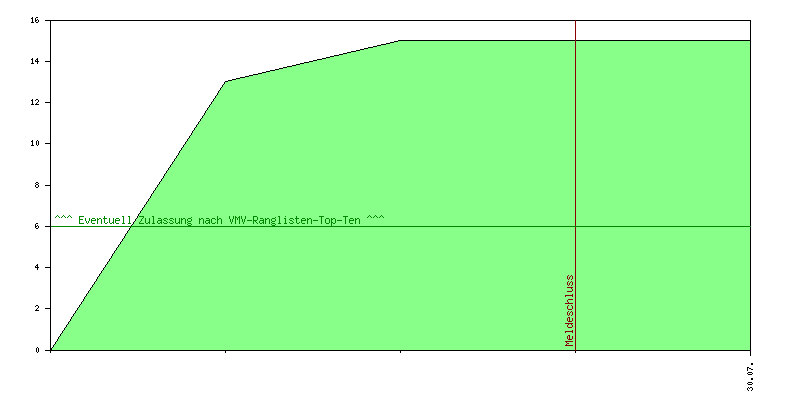Screen dimensions: 800x400
Task: Click the y-axis value 0
Action: 37,350
